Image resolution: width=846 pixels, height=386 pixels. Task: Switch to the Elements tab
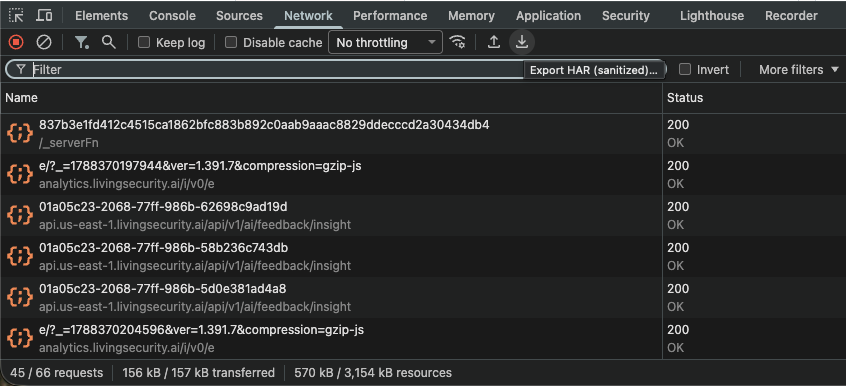point(101,16)
